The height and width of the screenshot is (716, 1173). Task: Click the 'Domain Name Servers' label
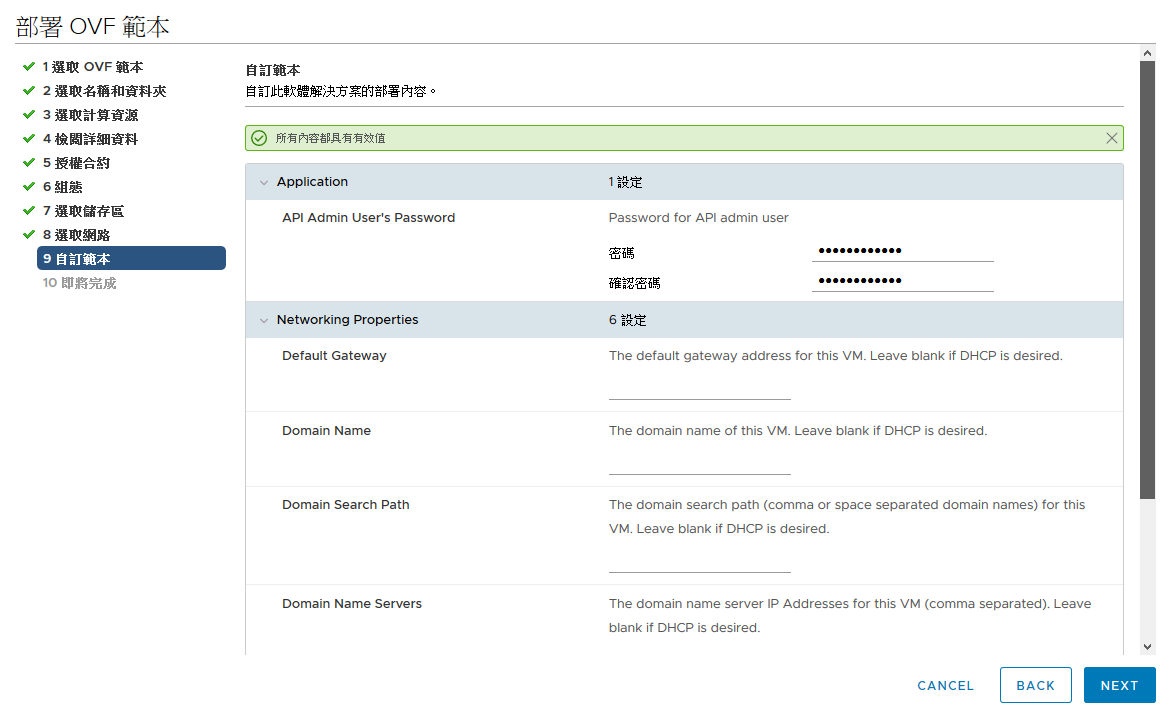352,604
